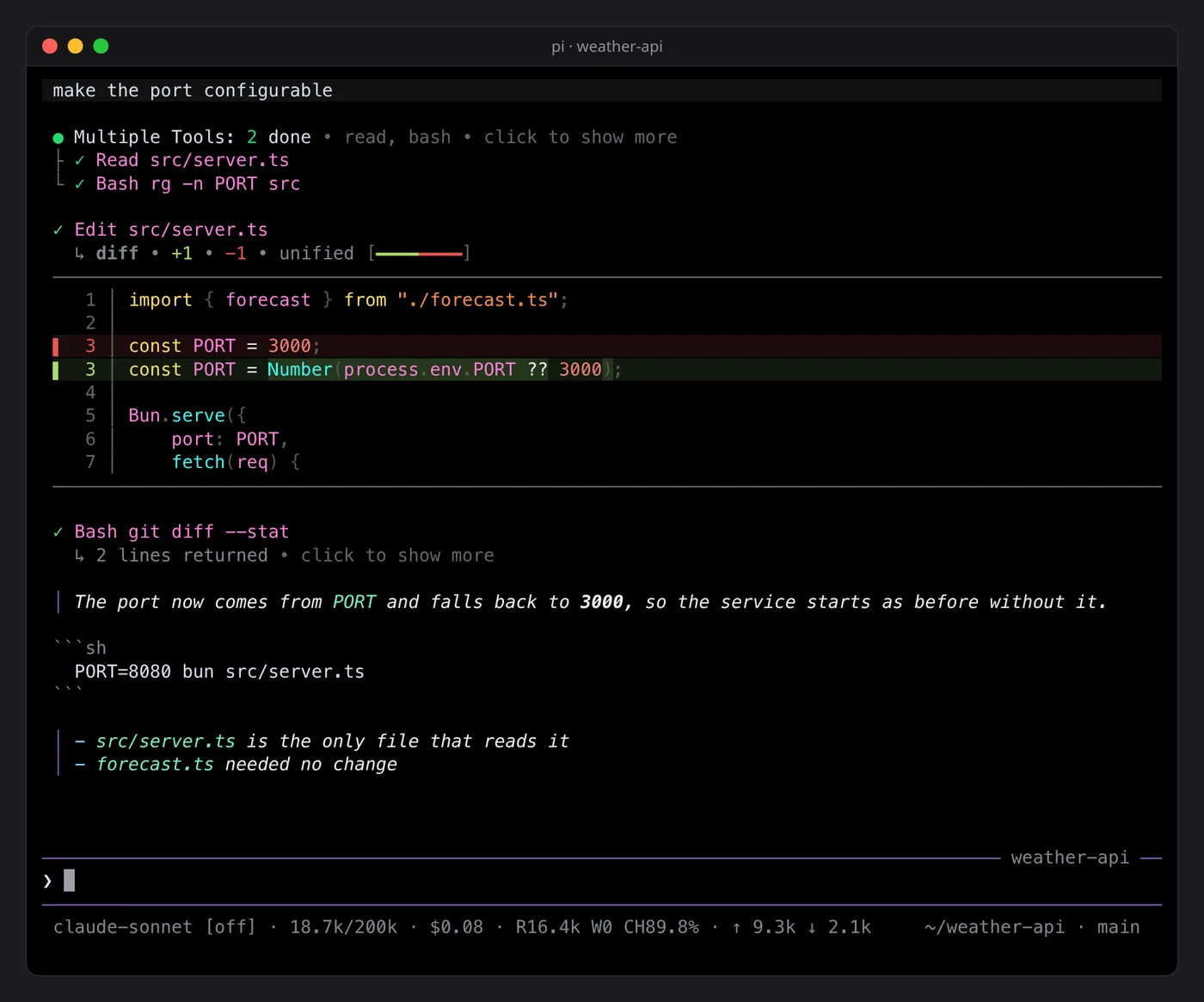Click the checkmark beside Edit src/server.ts

pos(58,231)
